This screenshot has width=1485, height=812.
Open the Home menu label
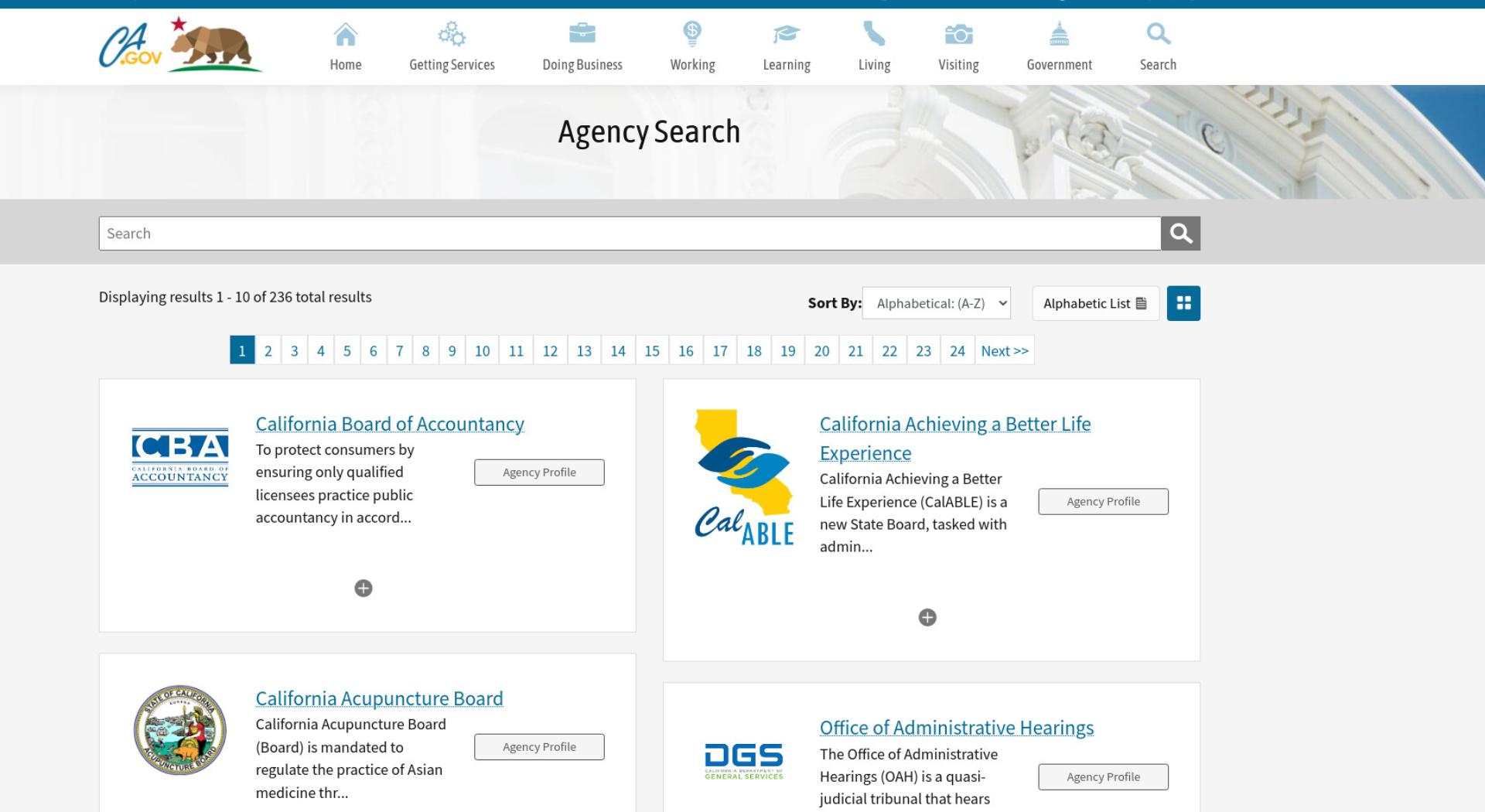pyautogui.click(x=346, y=65)
